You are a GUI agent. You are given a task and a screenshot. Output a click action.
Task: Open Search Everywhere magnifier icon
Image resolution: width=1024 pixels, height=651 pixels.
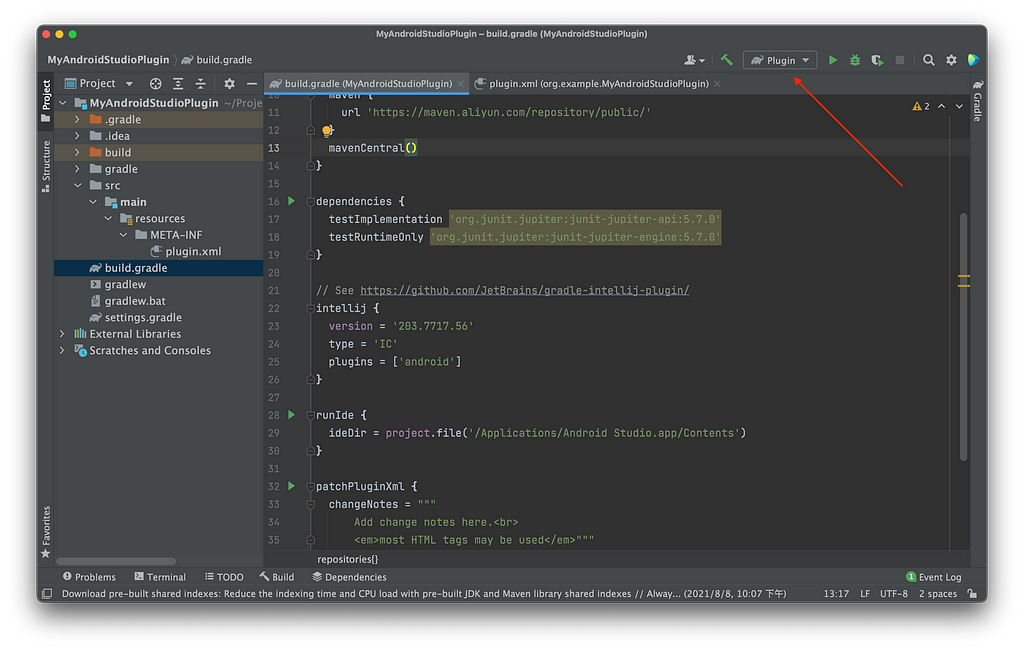point(928,60)
